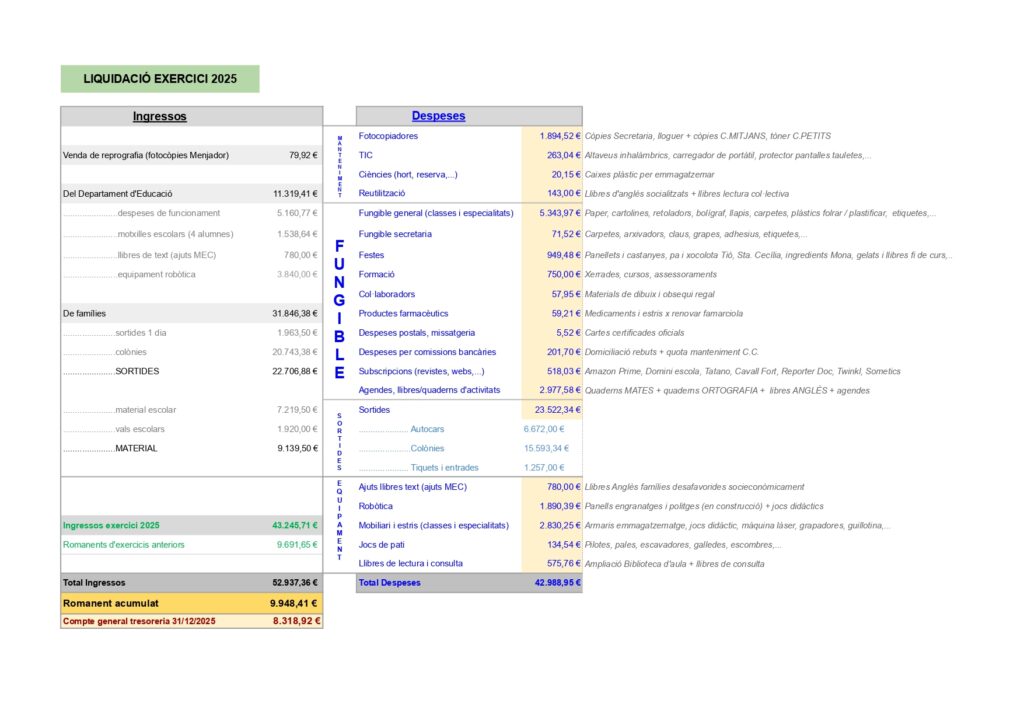The image size is (1024, 724).
Task: Click the underlined Ingressos header
Action: coord(160,116)
